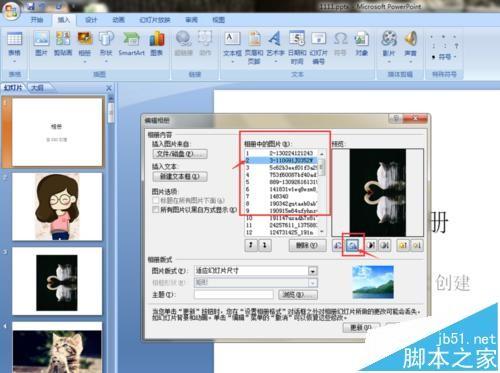Insert a SmartArt graphic
Screen dimensions: 500x373
pos(131,44)
